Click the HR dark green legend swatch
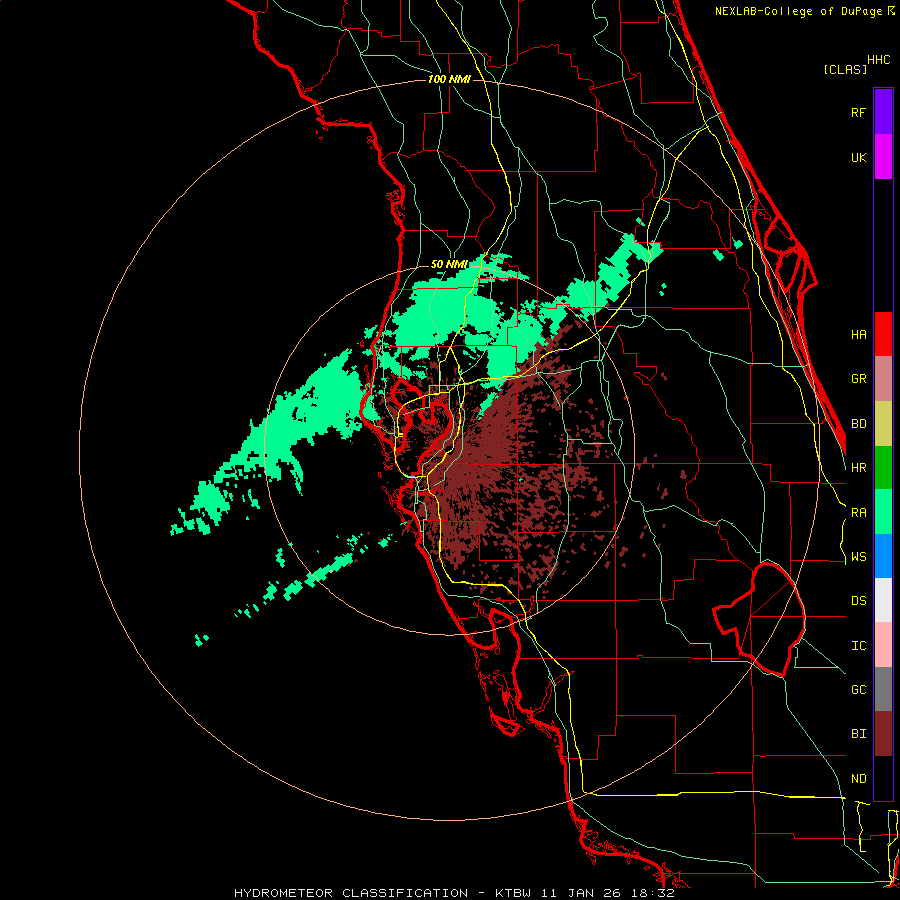Viewport: 900px width, 900px height. [883, 468]
